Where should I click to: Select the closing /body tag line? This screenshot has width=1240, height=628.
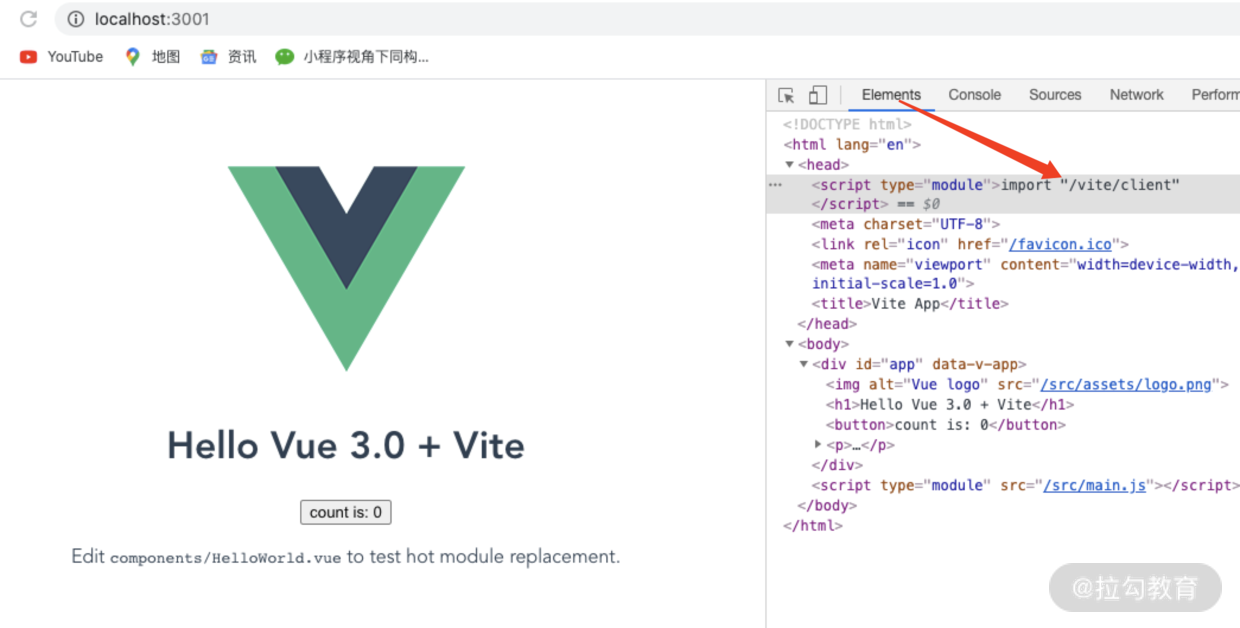827,505
